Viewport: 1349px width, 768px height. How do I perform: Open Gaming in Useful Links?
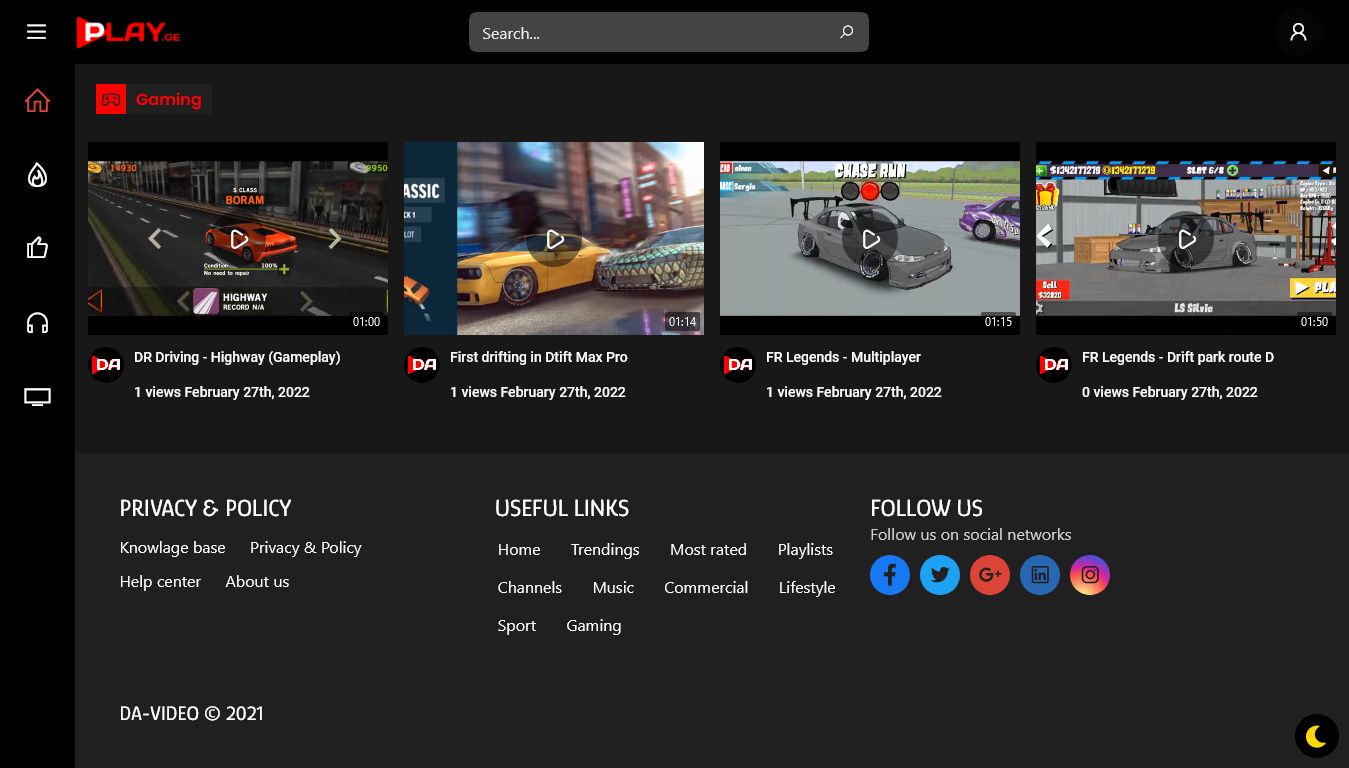(594, 625)
